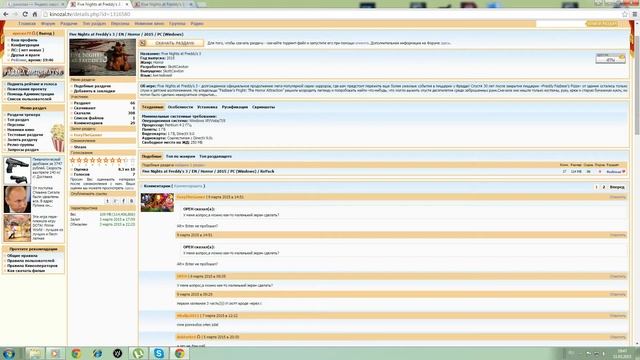Click the kinozal.tv address bar

click(331, 14)
